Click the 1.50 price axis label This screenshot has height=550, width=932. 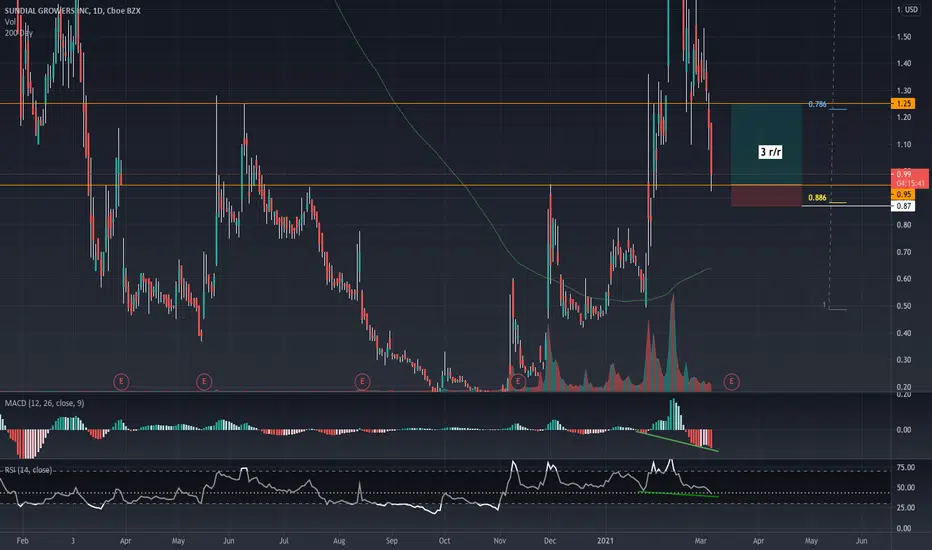pos(903,37)
